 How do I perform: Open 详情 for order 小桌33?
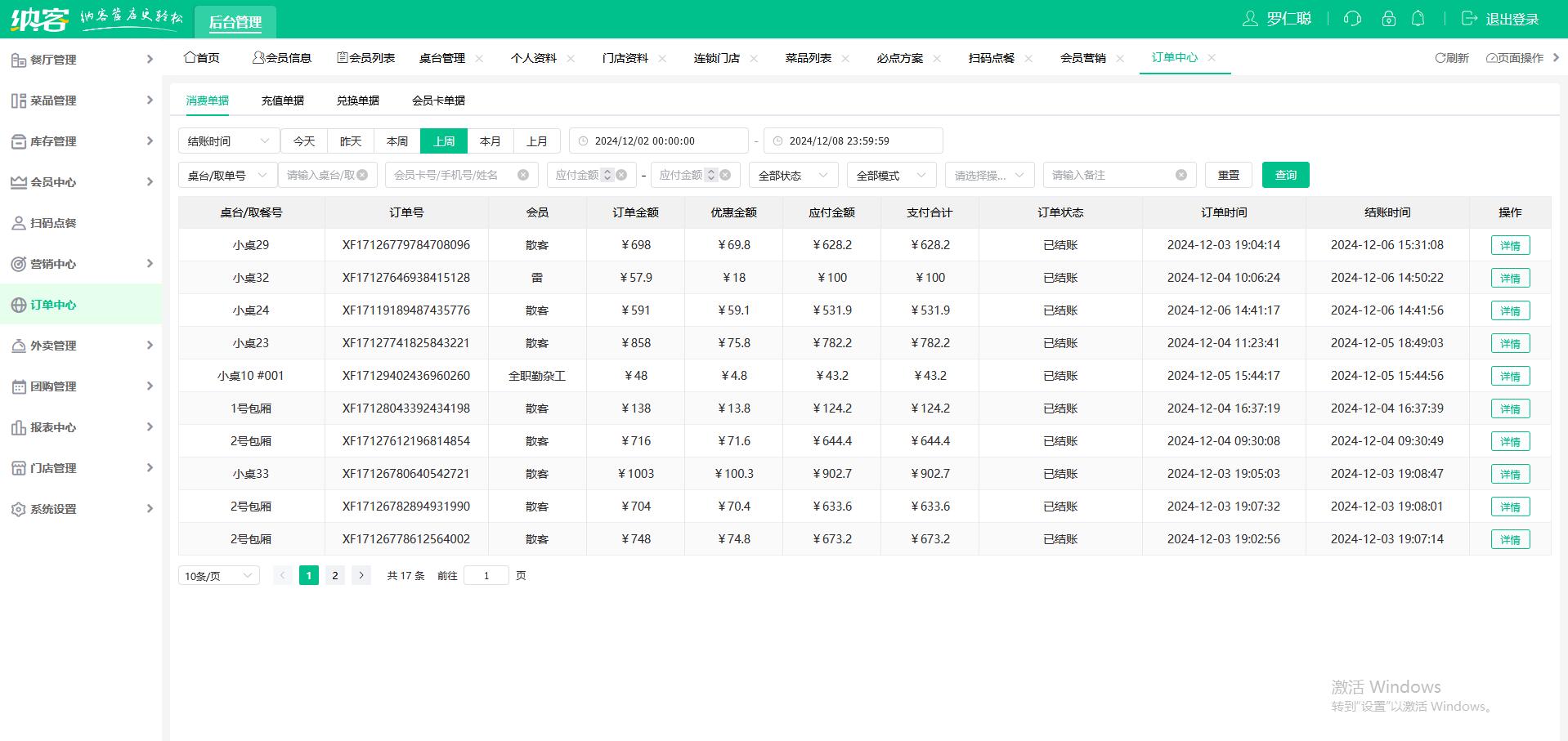point(1511,474)
